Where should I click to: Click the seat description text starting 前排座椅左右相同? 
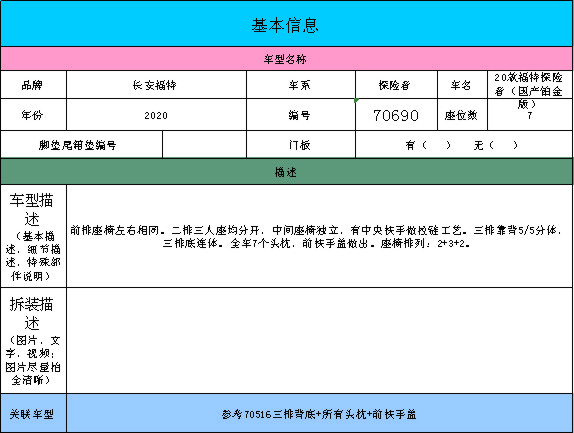click(x=316, y=236)
